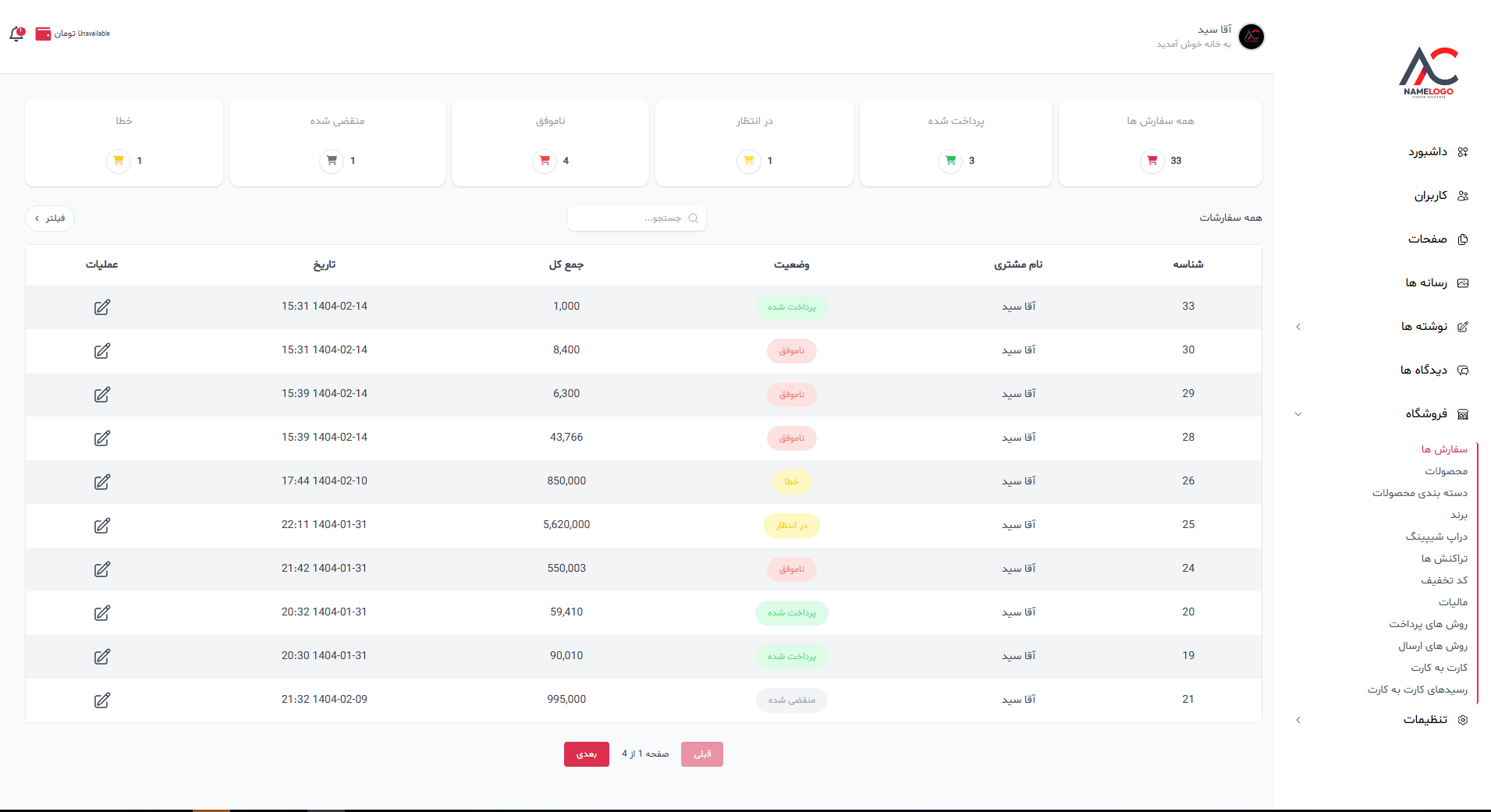Click the user profile avatar
The height and width of the screenshot is (812, 1491).
[1251, 37]
